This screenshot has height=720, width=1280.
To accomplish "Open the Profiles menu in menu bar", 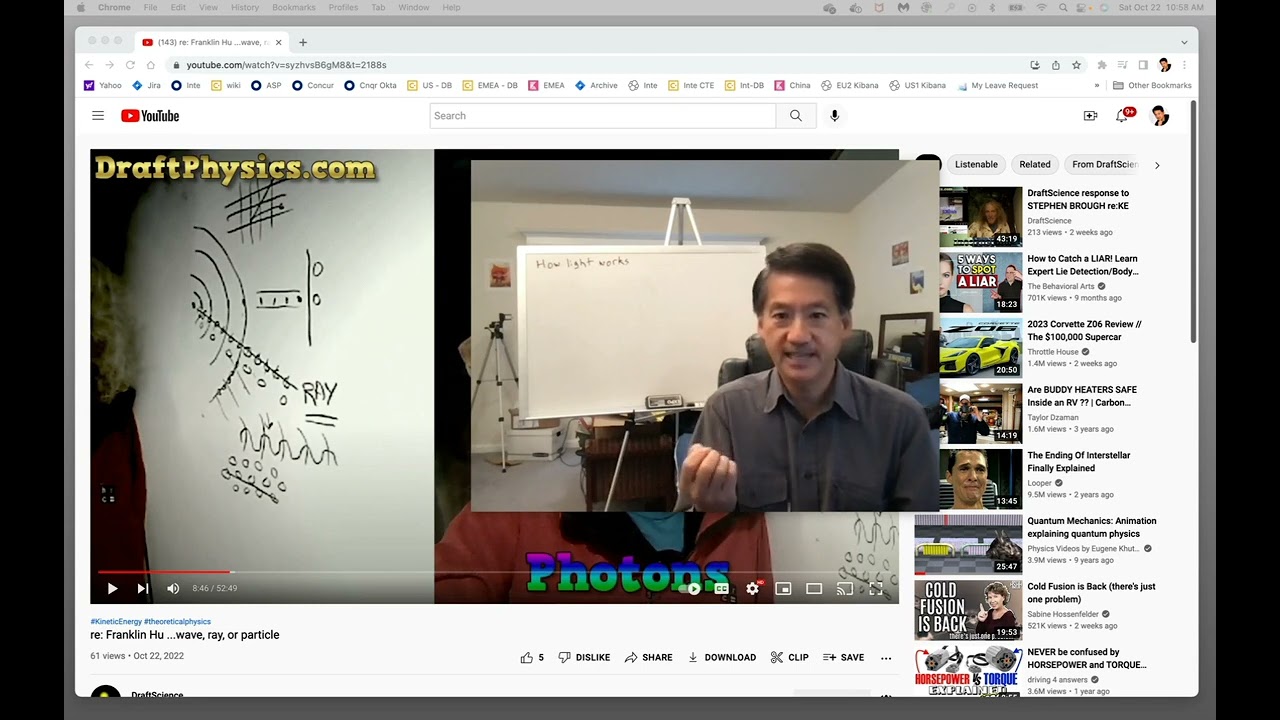I will click(343, 7).
